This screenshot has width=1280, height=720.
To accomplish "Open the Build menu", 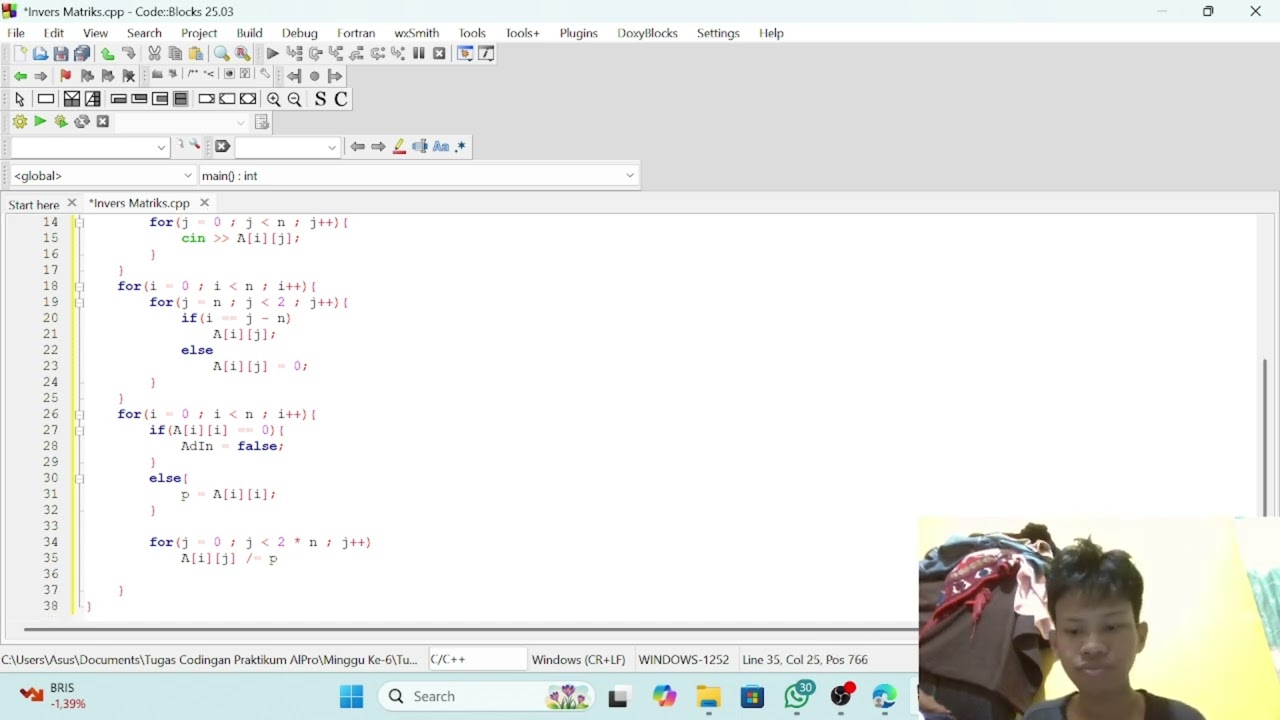I will [x=249, y=33].
